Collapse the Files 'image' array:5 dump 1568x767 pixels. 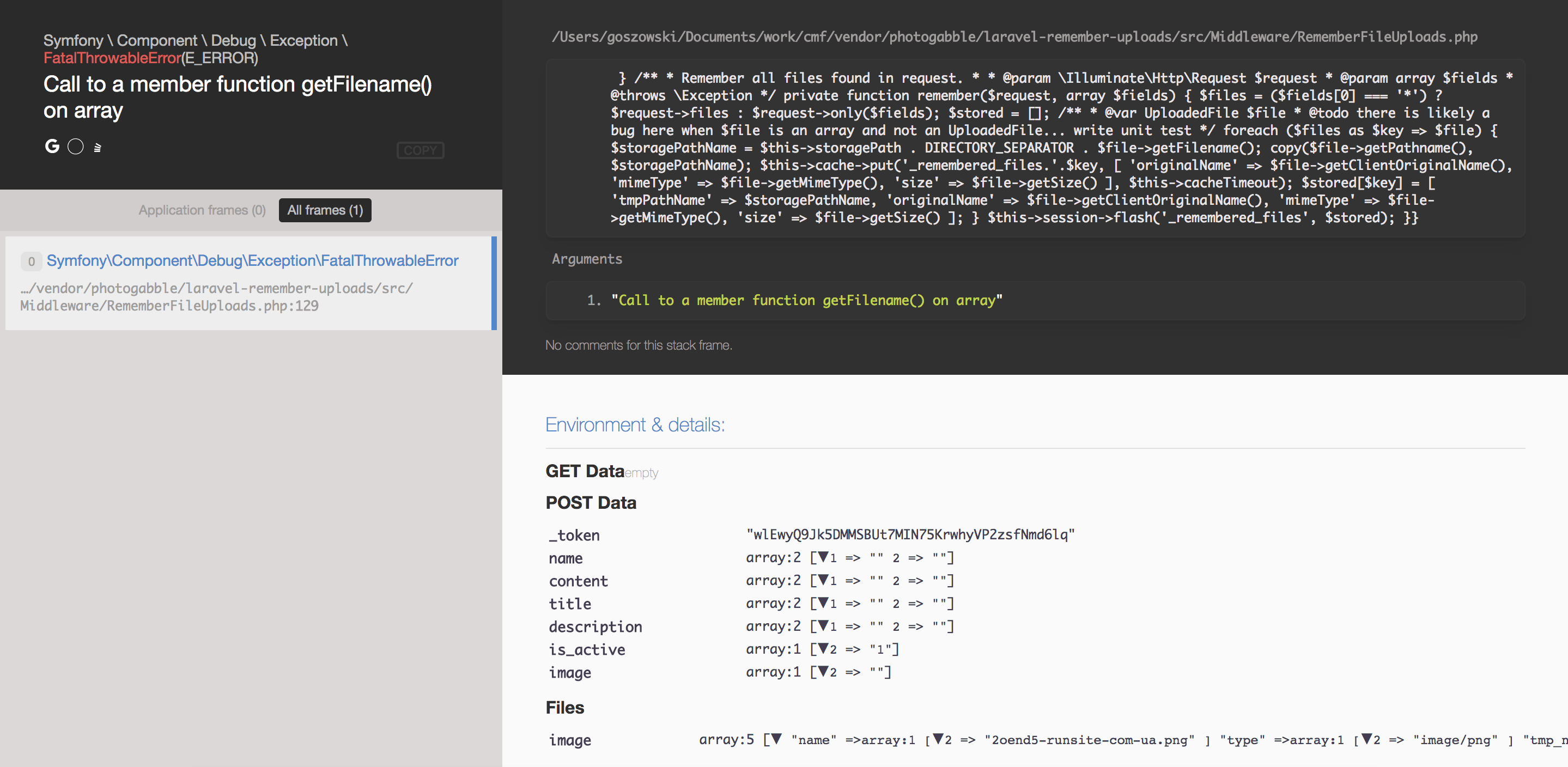776,739
